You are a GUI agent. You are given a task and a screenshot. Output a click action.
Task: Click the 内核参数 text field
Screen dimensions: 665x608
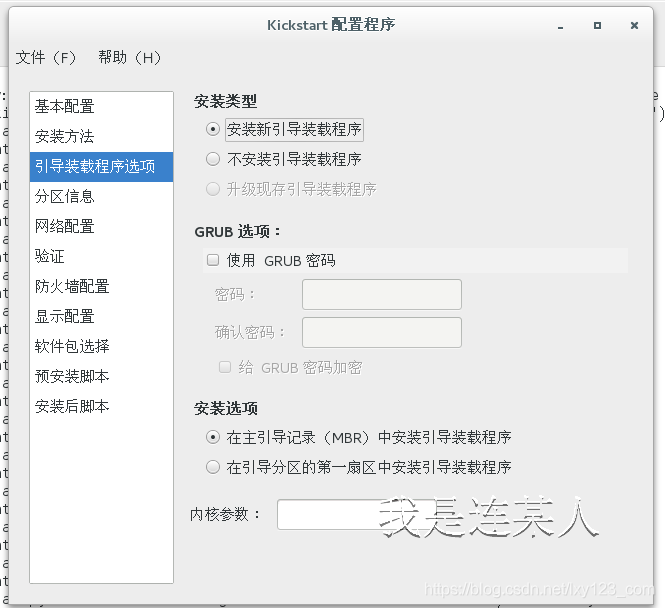tap(356, 514)
